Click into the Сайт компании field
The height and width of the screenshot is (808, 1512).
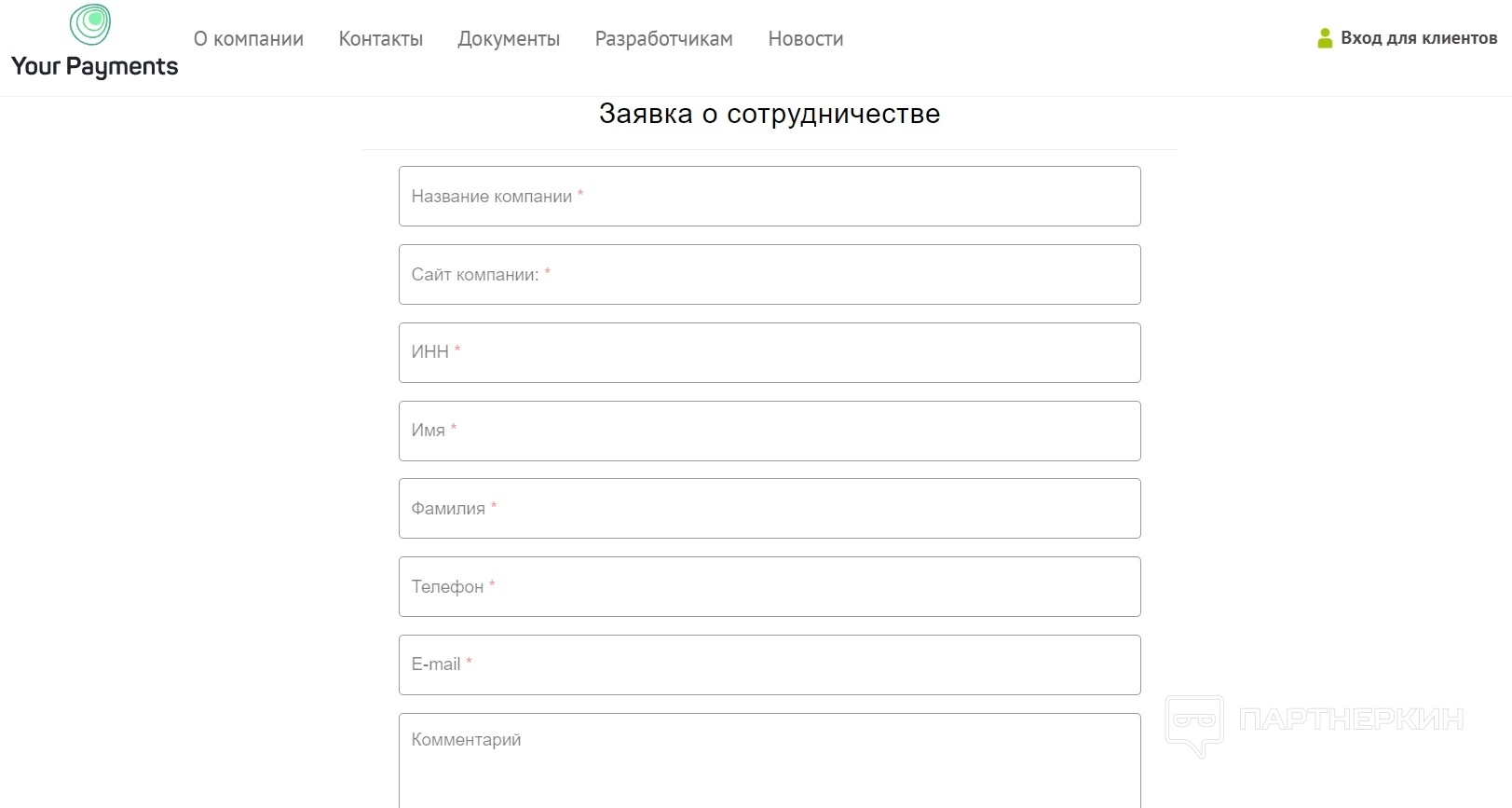(x=770, y=275)
